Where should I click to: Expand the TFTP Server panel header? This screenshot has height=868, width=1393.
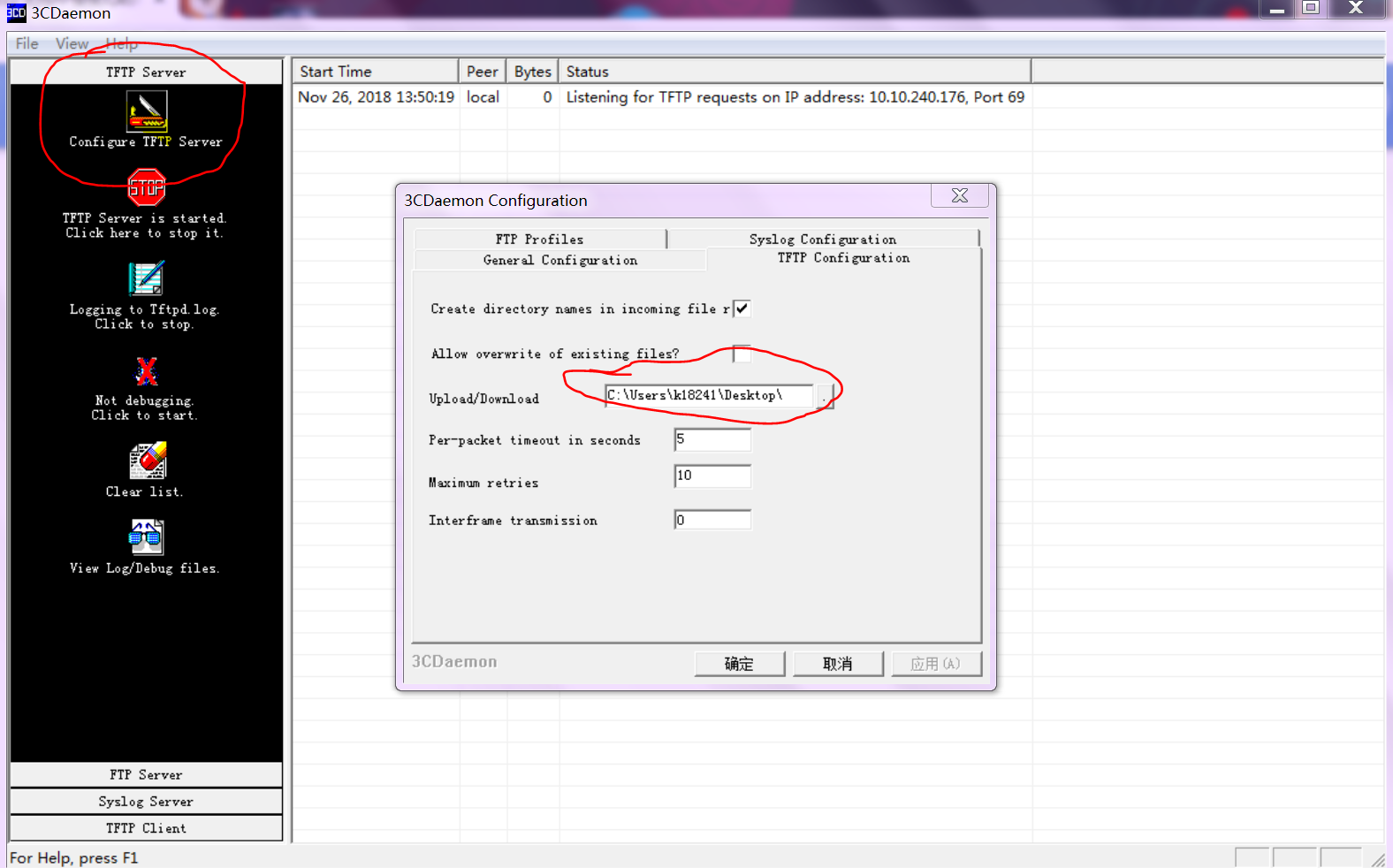click(146, 72)
